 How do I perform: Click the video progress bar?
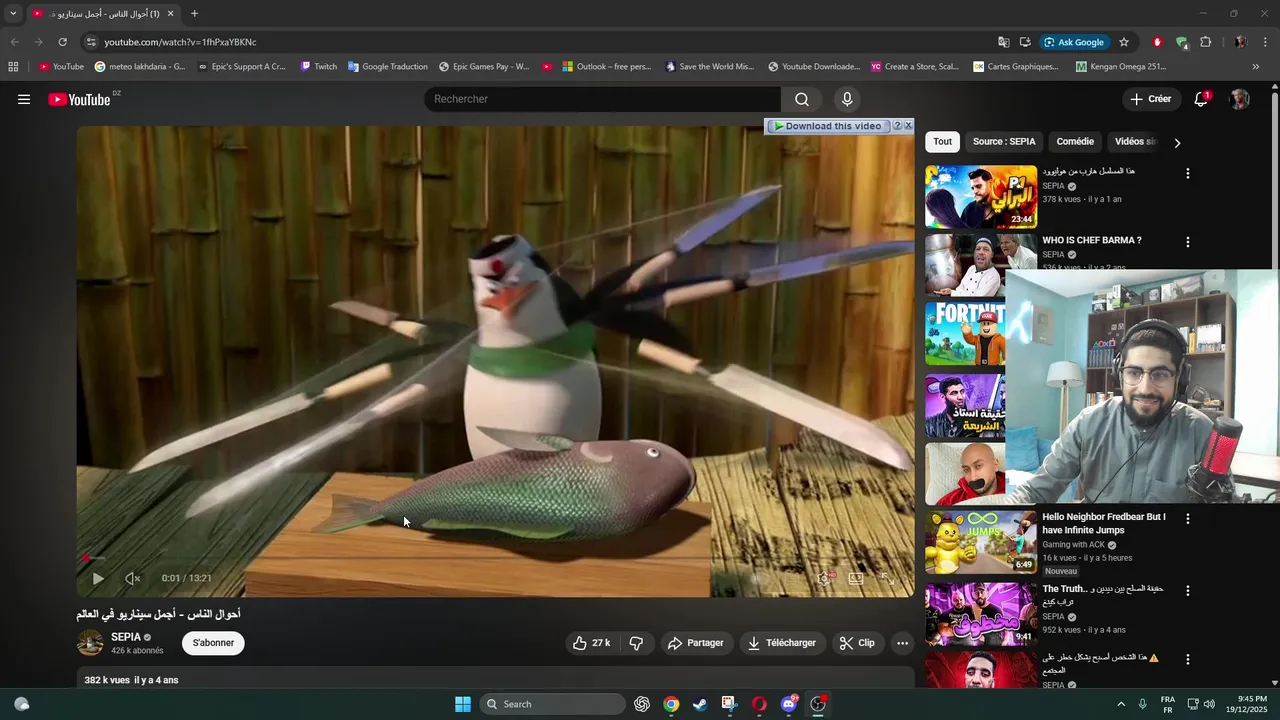[x=495, y=559]
